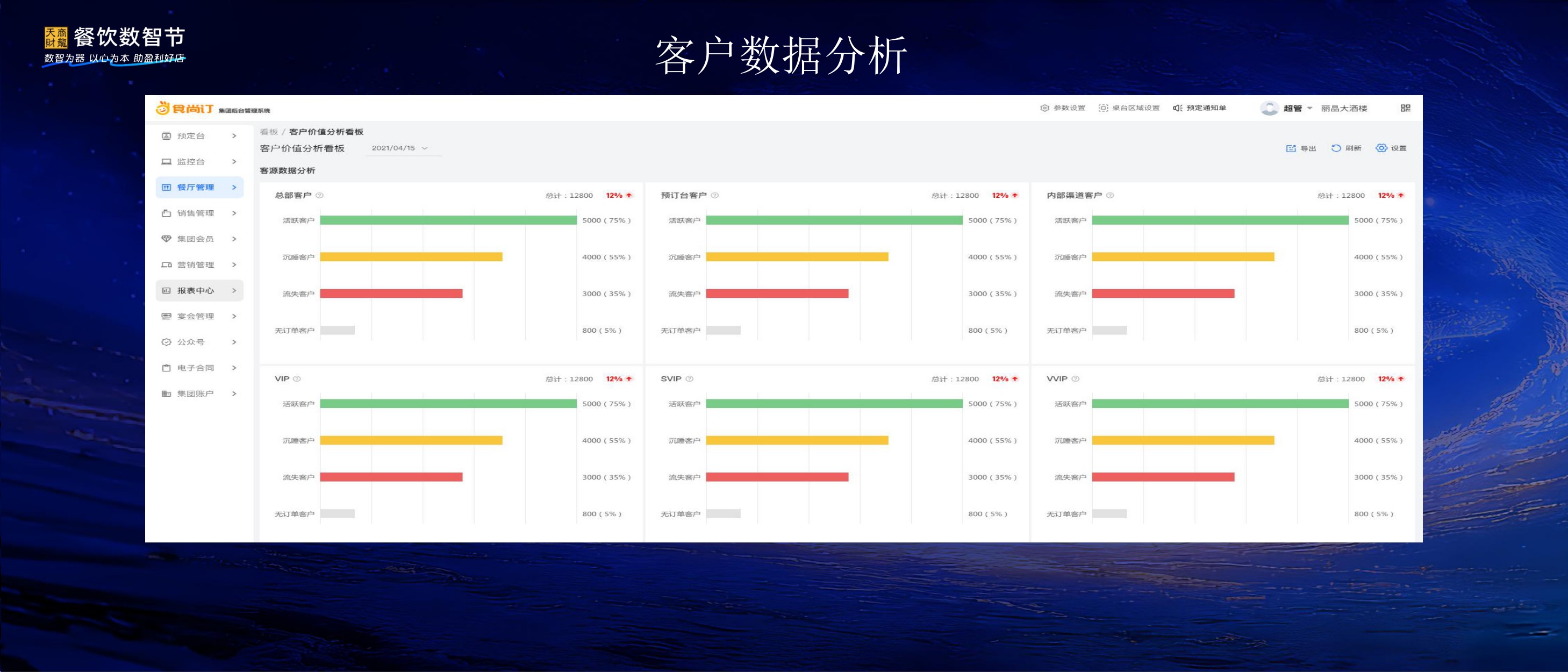The width and height of the screenshot is (1568, 672).
Task: Click 总计：12800 in VIP card
Action: 569,378
